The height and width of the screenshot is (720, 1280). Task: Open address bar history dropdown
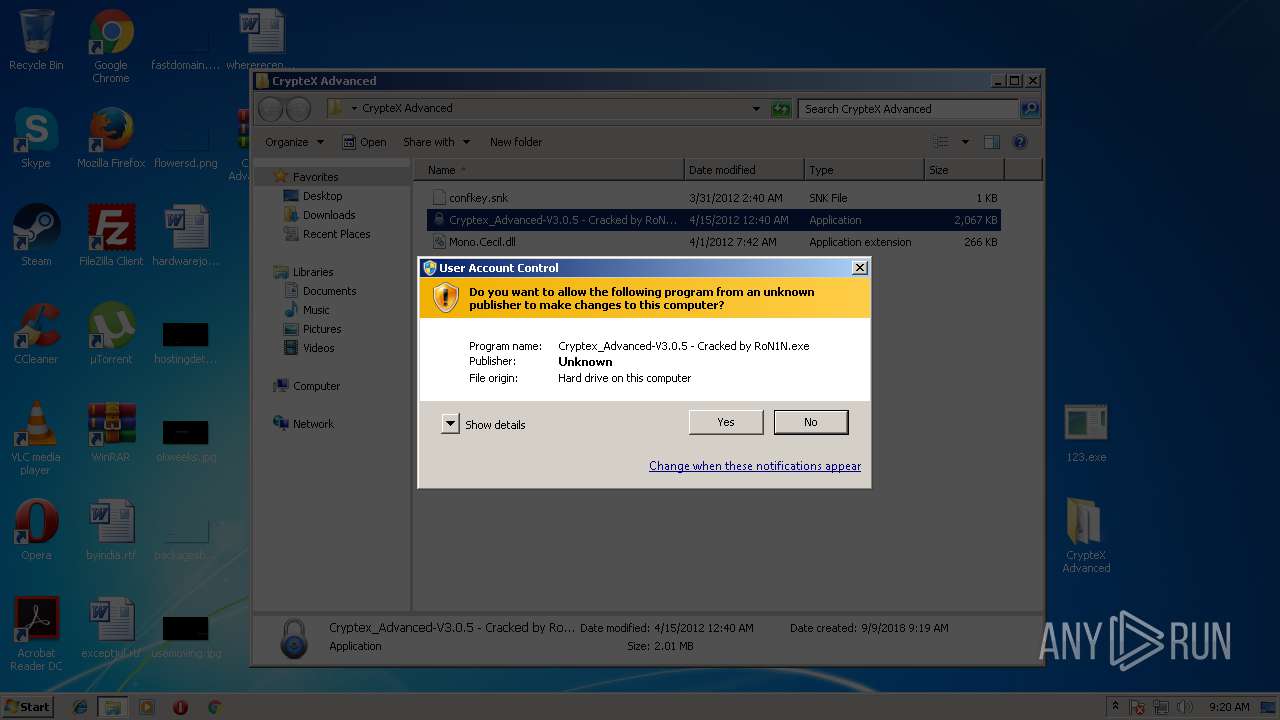[756, 109]
